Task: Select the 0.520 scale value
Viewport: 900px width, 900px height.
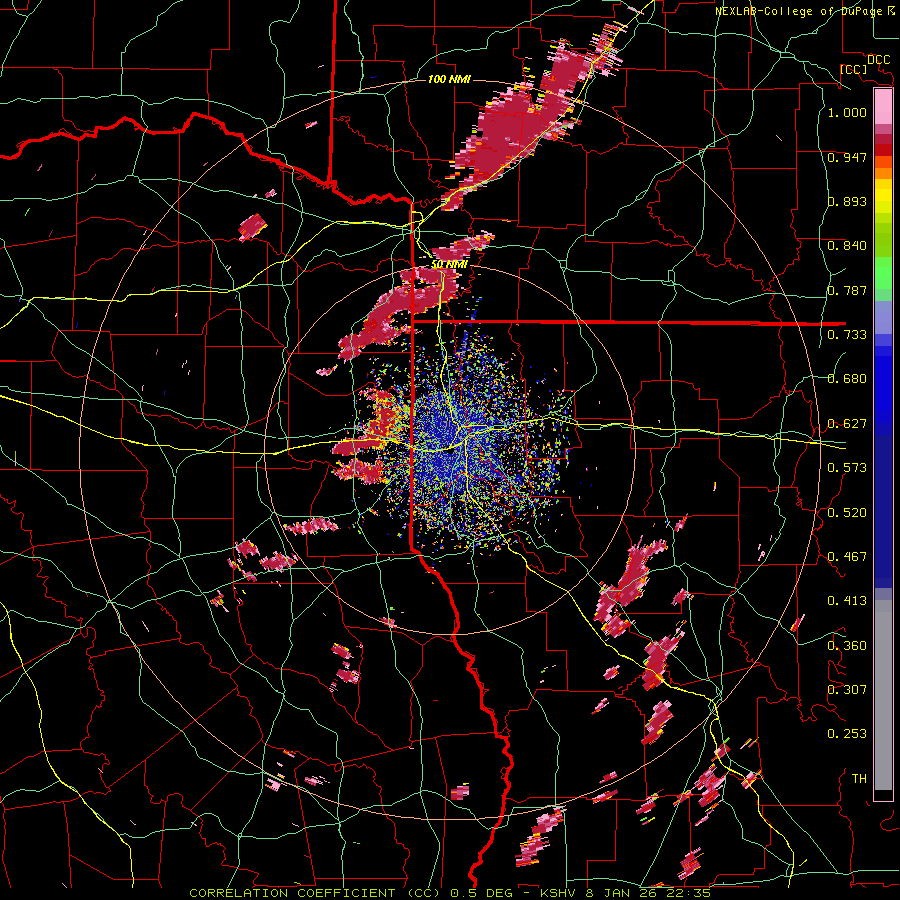Action: (847, 513)
